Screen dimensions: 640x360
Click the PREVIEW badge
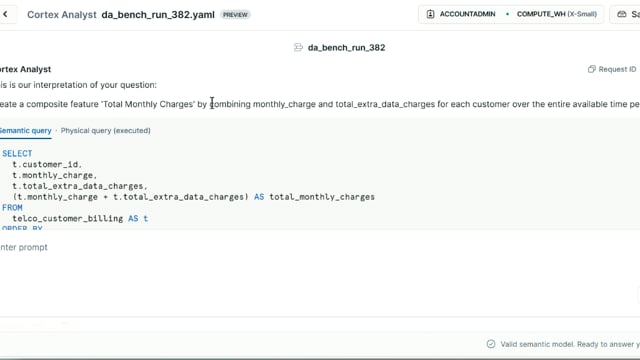click(x=235, y=15)
